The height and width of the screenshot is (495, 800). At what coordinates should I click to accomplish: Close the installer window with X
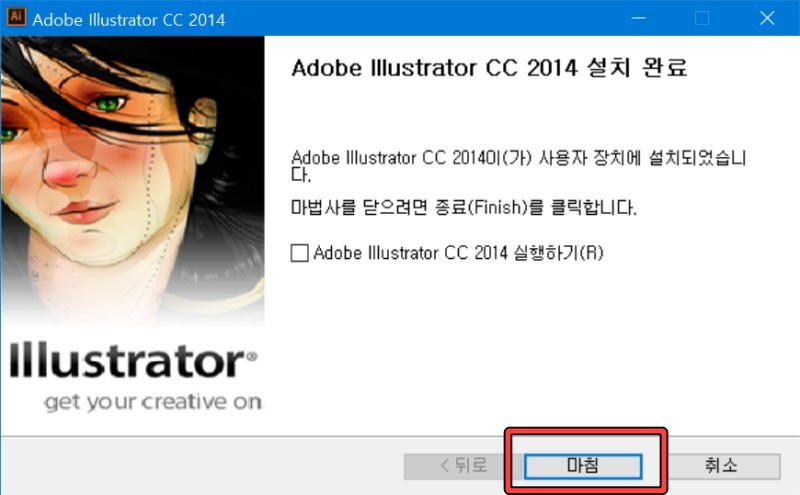tap(767, 18)
